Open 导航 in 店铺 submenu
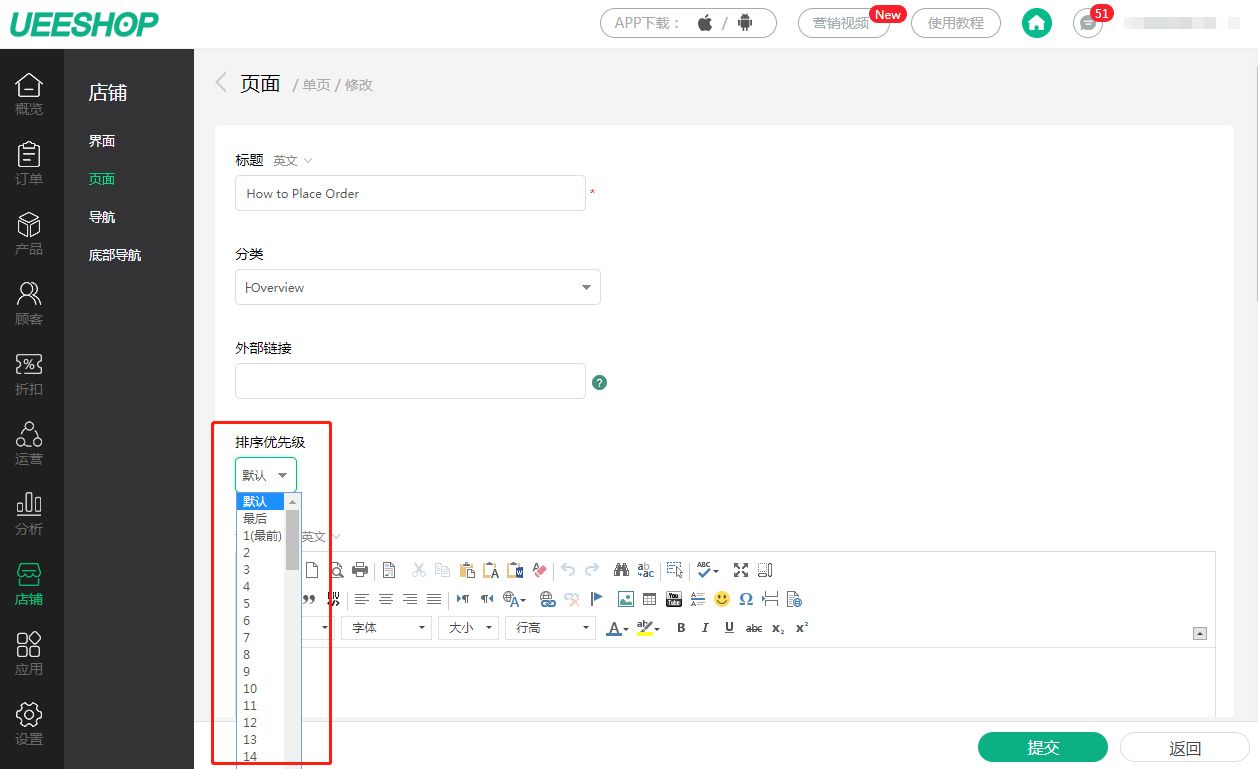 (102, 217)
